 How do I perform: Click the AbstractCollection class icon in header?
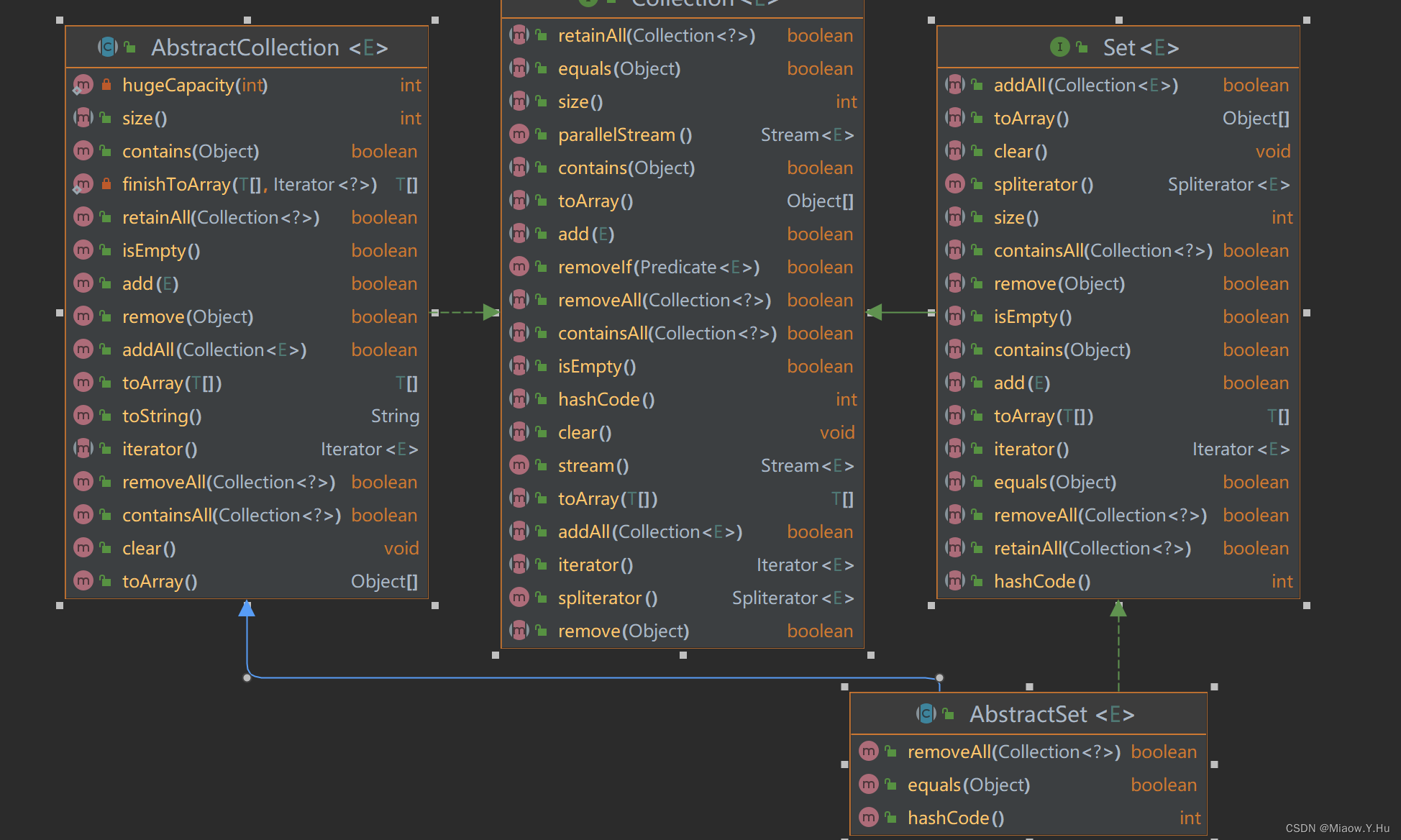108,47
